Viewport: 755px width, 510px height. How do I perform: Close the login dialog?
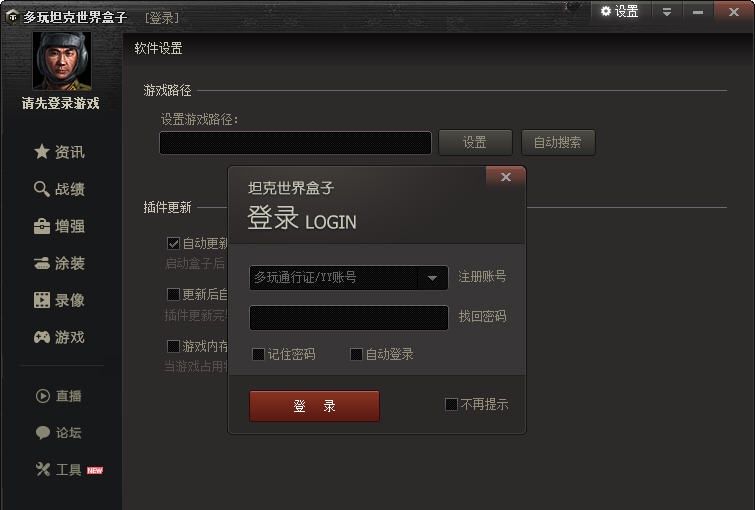[506, 177]
